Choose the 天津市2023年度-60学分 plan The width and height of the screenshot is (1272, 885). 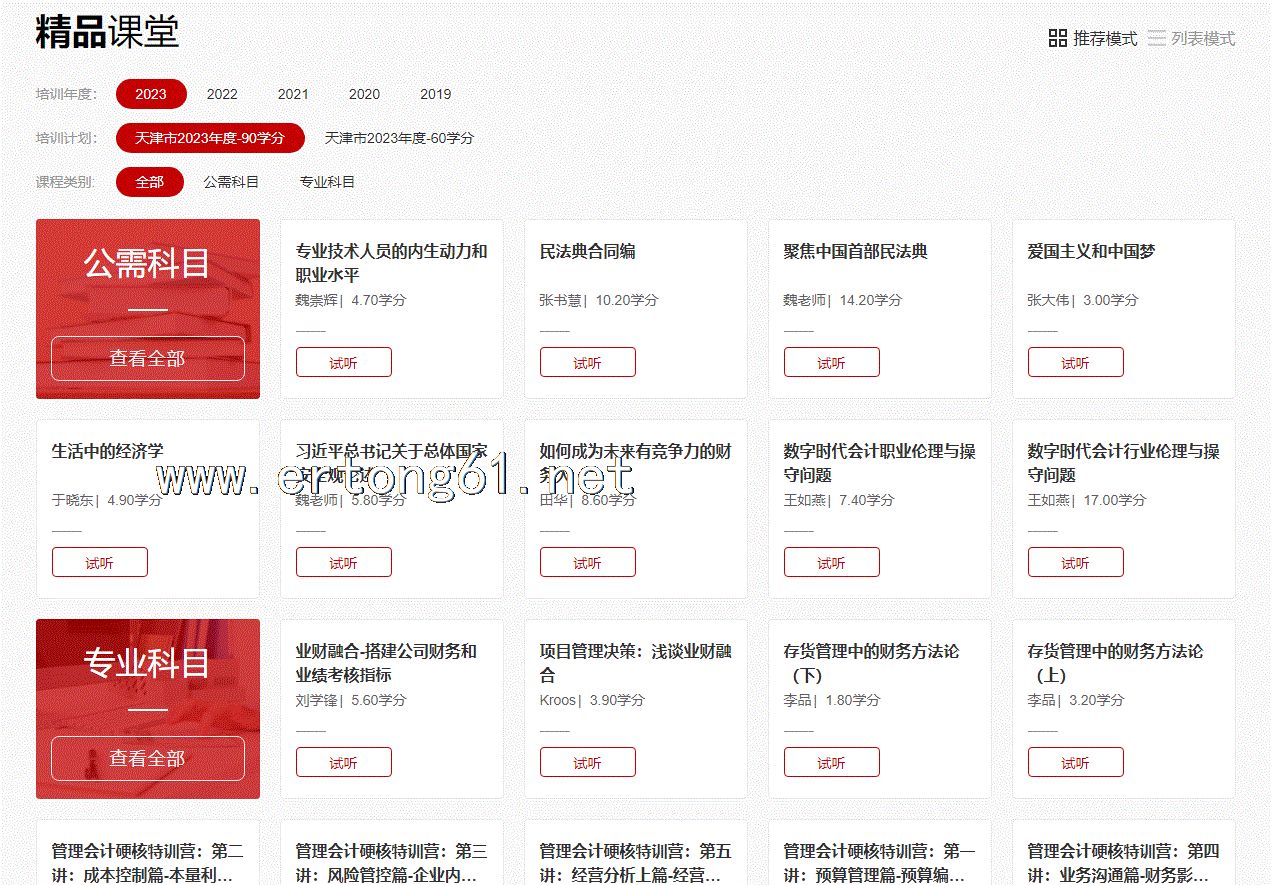tap(399, 138)
